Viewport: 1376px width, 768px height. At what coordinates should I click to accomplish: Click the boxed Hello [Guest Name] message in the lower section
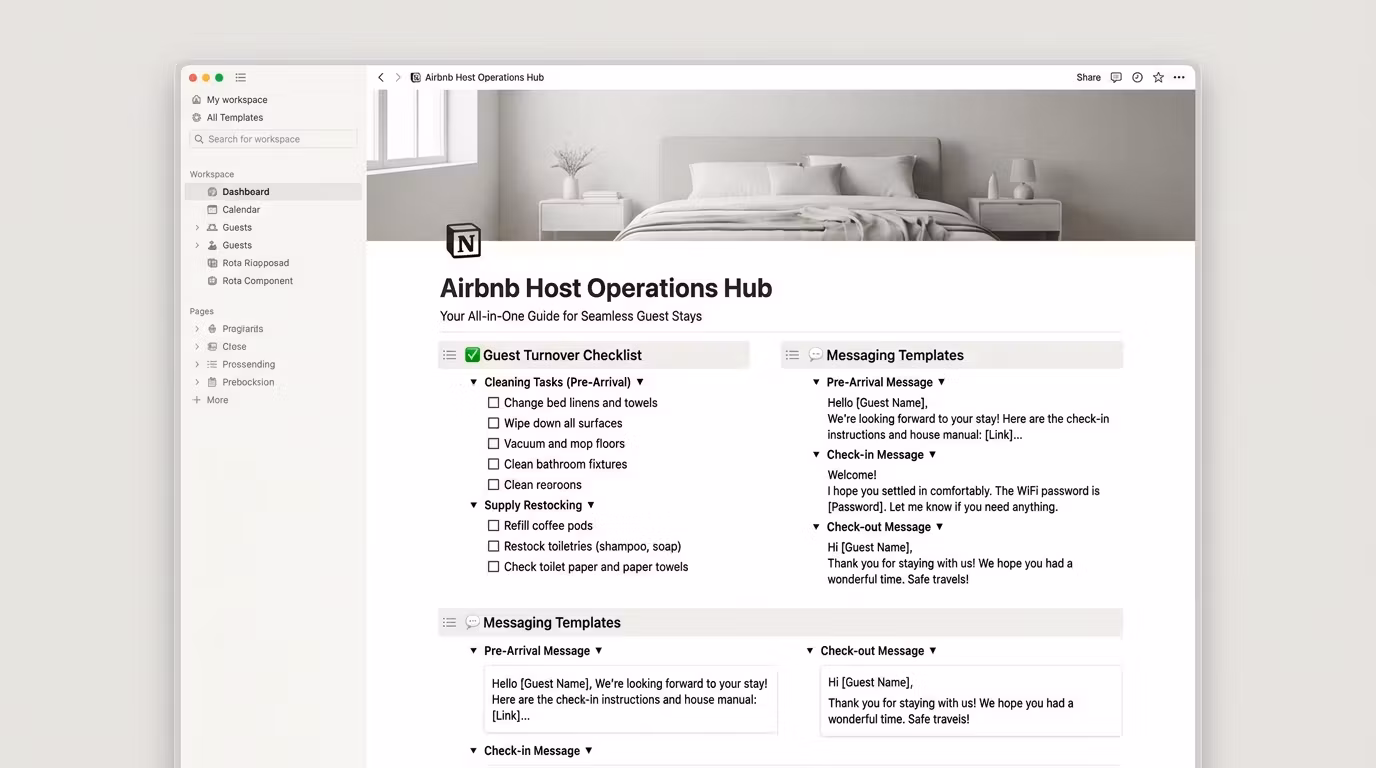pyautogui.click(x=631, y=700)
